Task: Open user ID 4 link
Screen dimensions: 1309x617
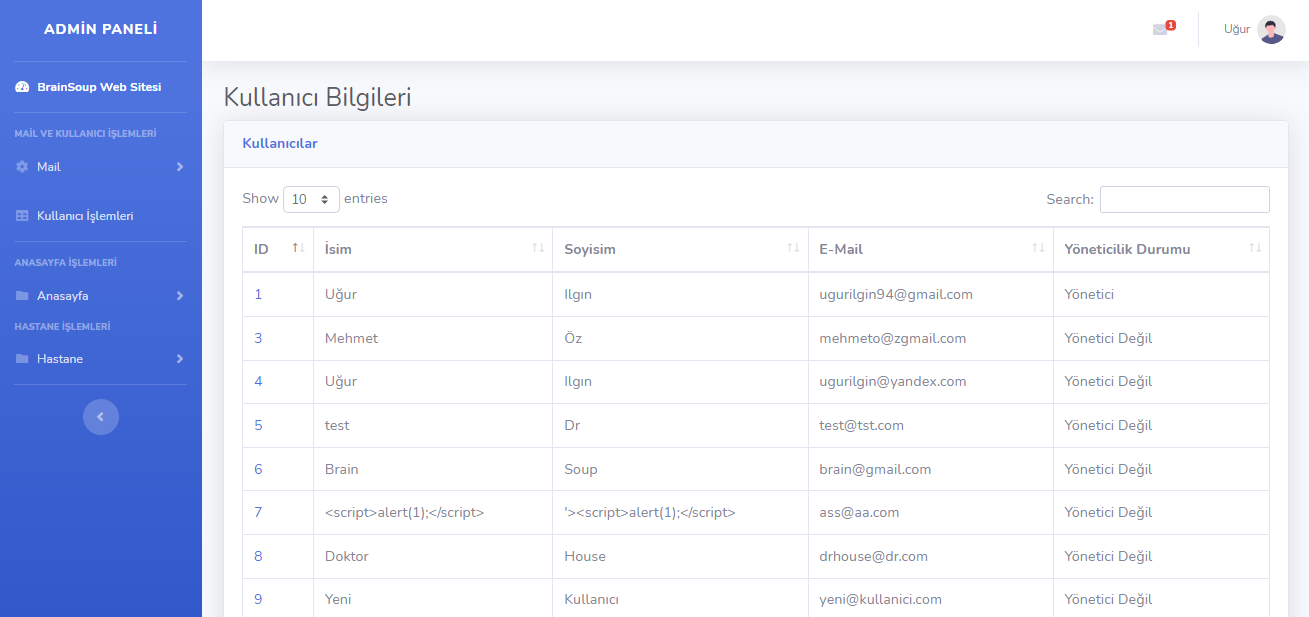Action: (258, 381)
